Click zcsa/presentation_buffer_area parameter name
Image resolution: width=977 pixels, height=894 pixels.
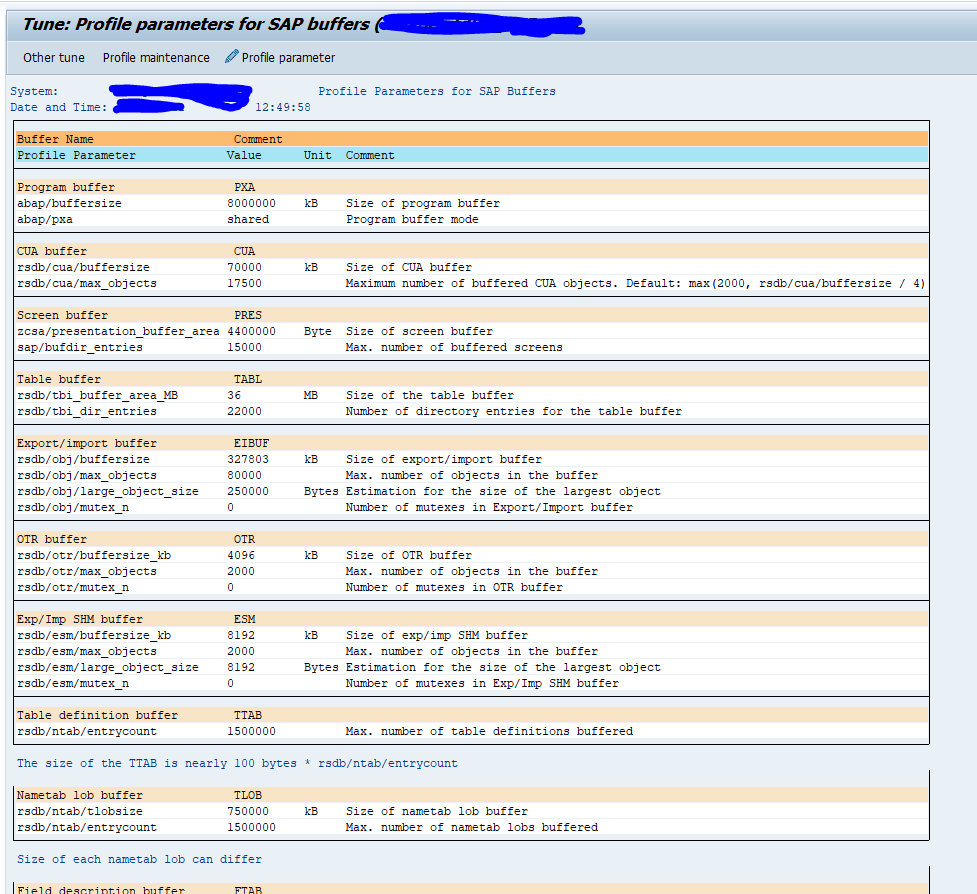118,331
